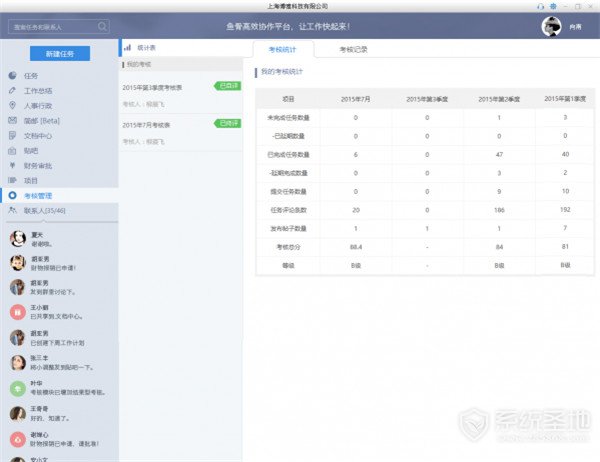The height and width of the screenshot is (462, 600).
Task: Click the 192 comment count cell
Action: coord(565,209)
